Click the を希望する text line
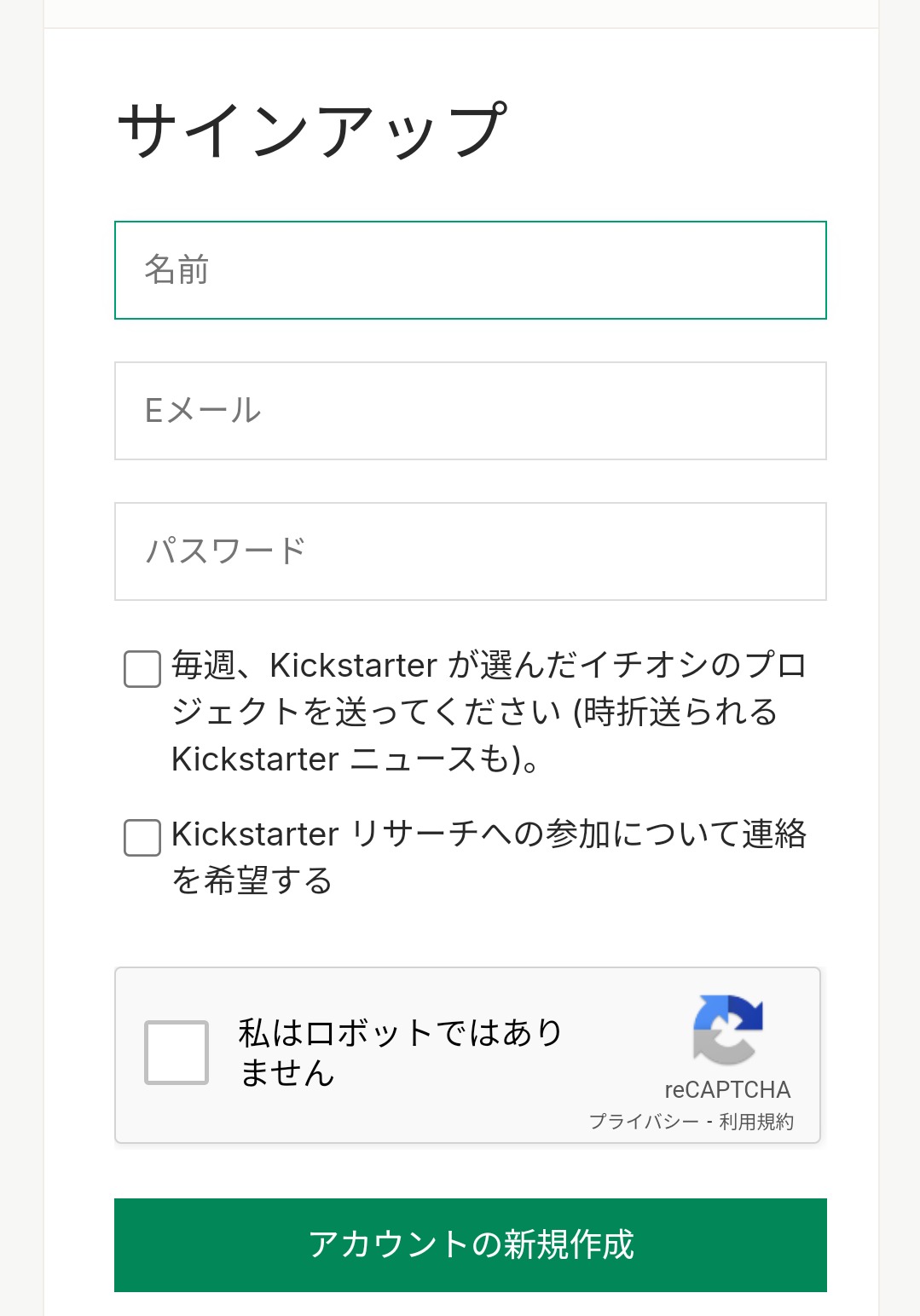Screen dimensions: 920x1316 pos(252,880)
